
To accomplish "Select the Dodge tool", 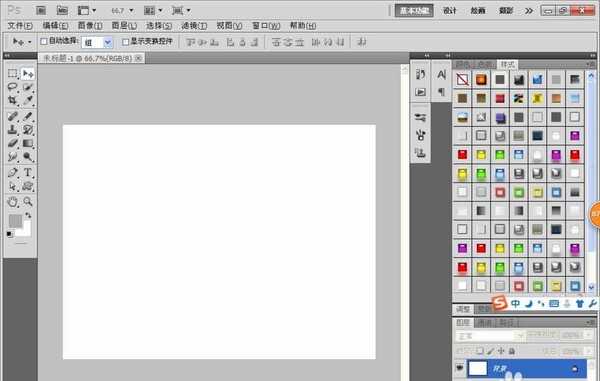I will point(28,157).
